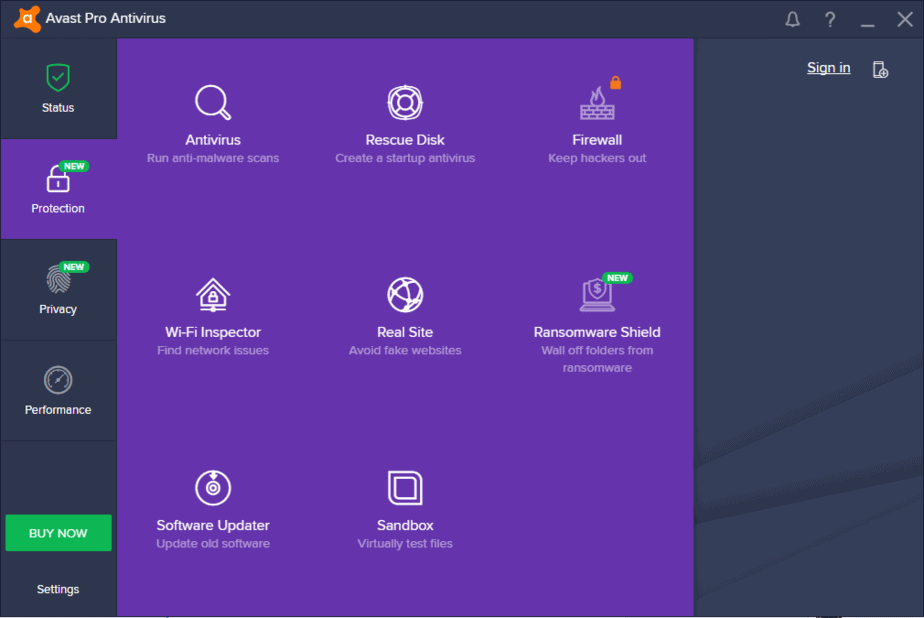
Task: Select the Protection tab
Action: click(x=57, y=189)
